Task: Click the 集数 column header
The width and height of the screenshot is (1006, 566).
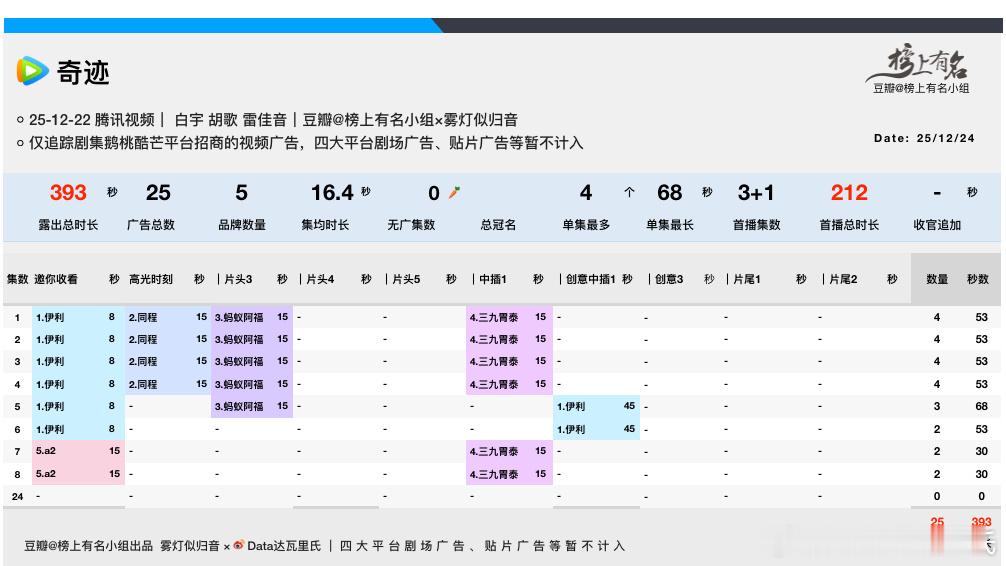Action: (17, 279)
